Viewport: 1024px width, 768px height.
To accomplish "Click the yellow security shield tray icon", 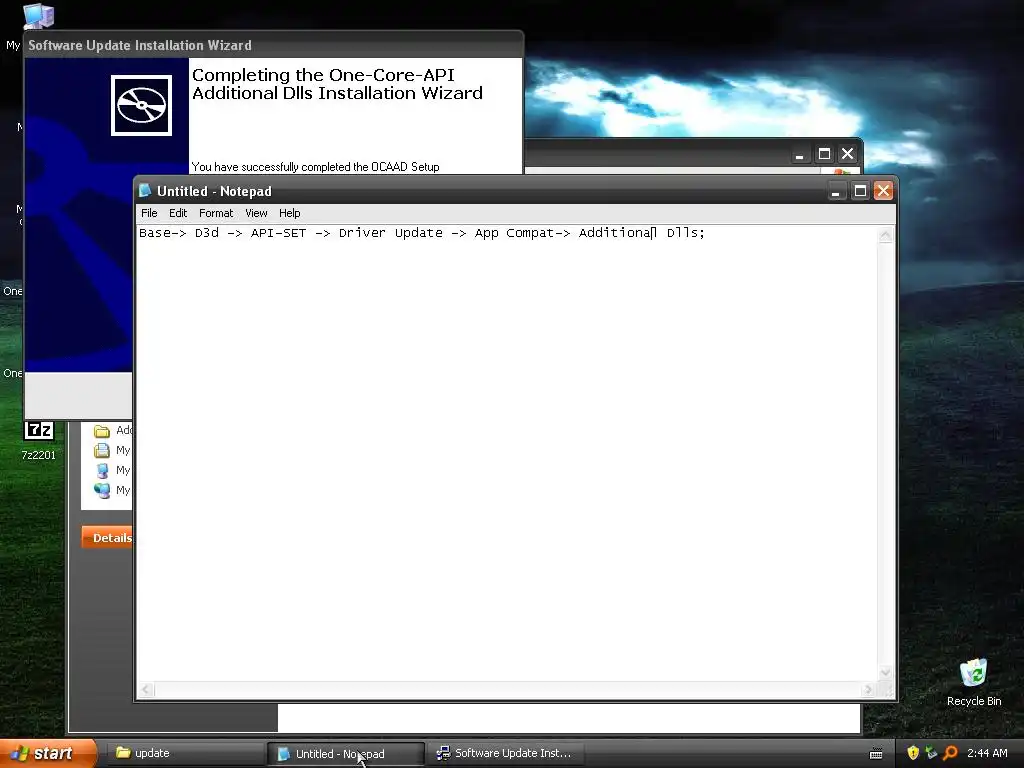I will (x=912, y=753).
